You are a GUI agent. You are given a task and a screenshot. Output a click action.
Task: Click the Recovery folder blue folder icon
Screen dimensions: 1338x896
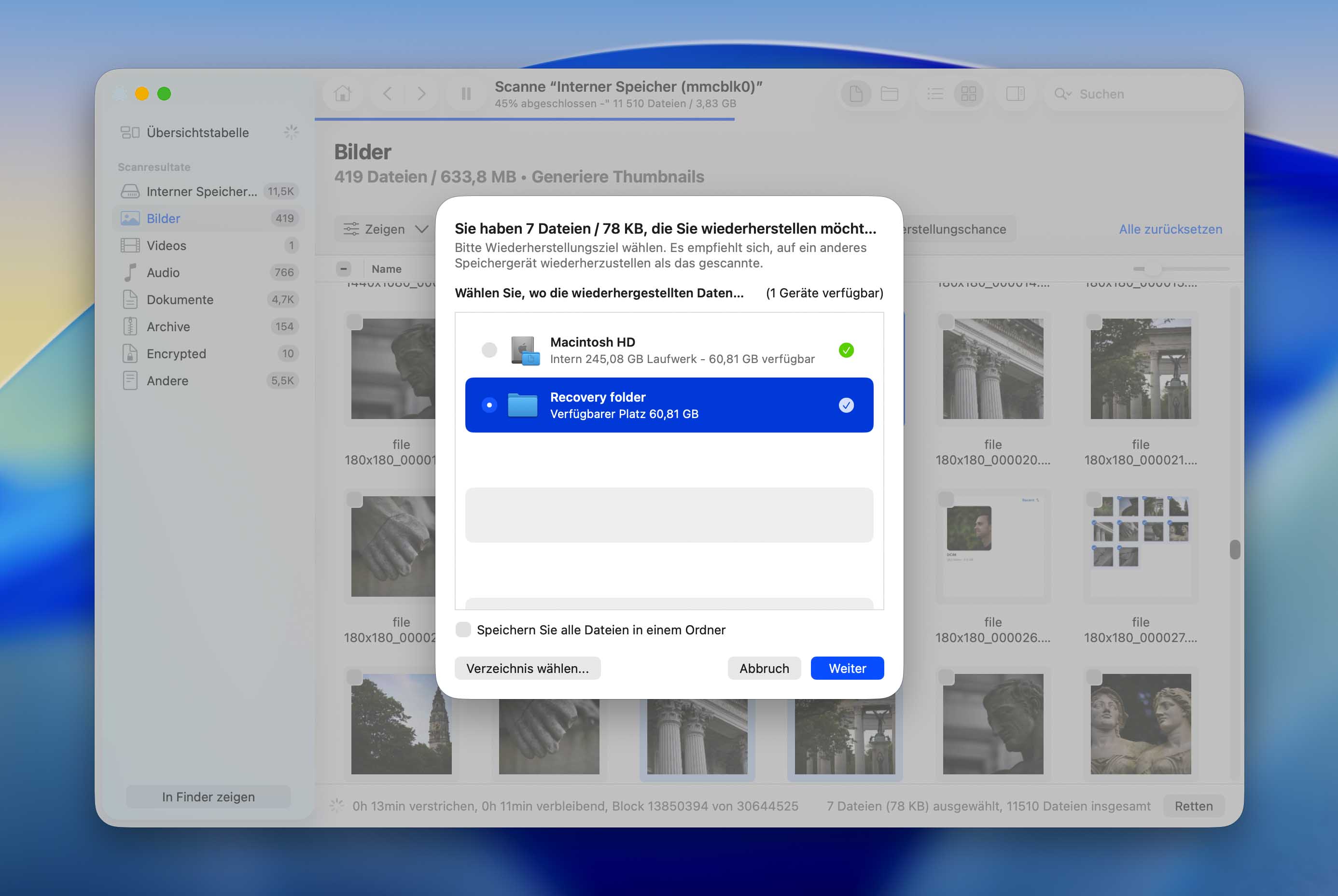pos(523,405)
